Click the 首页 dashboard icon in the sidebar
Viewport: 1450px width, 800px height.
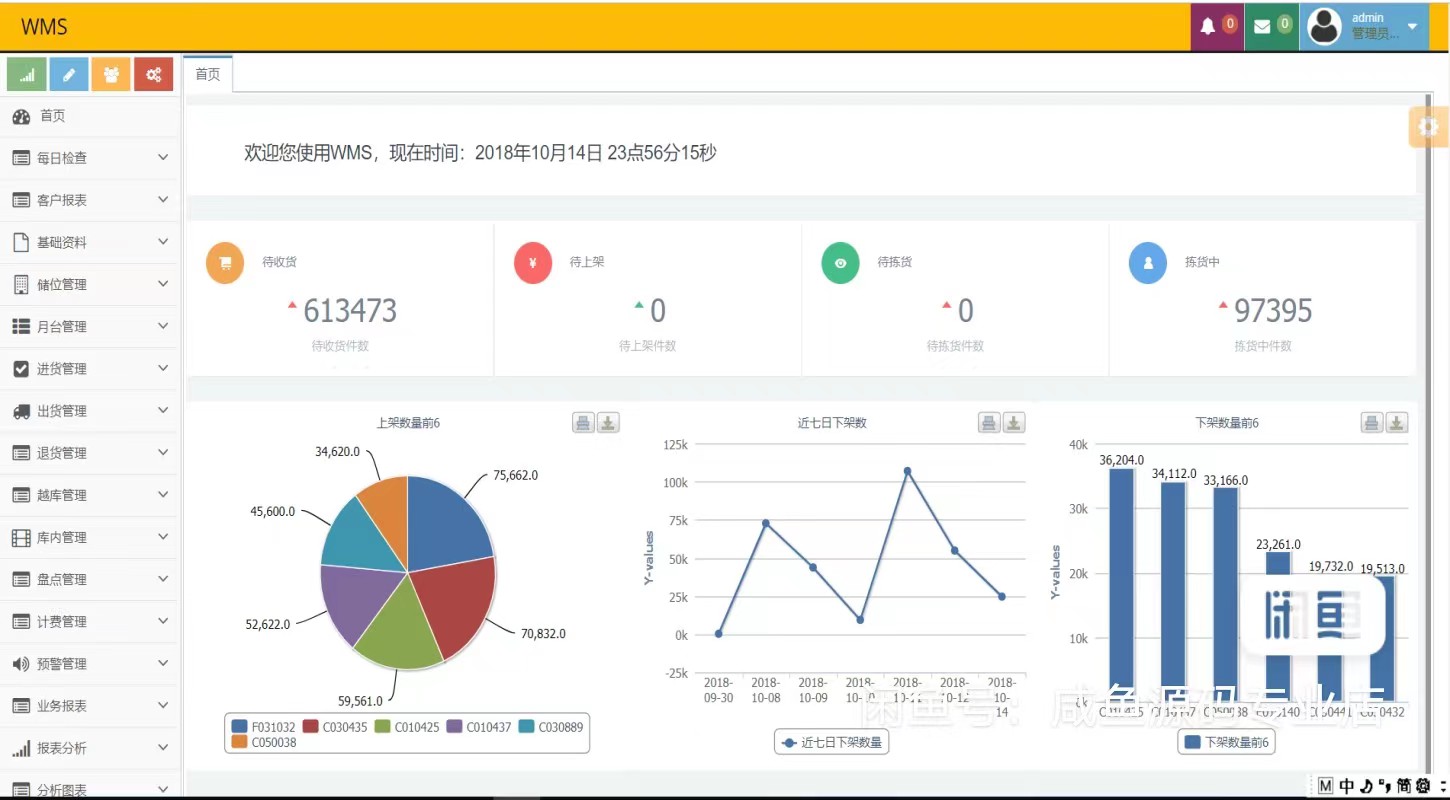pyautogui.click(x=21, y=116)
